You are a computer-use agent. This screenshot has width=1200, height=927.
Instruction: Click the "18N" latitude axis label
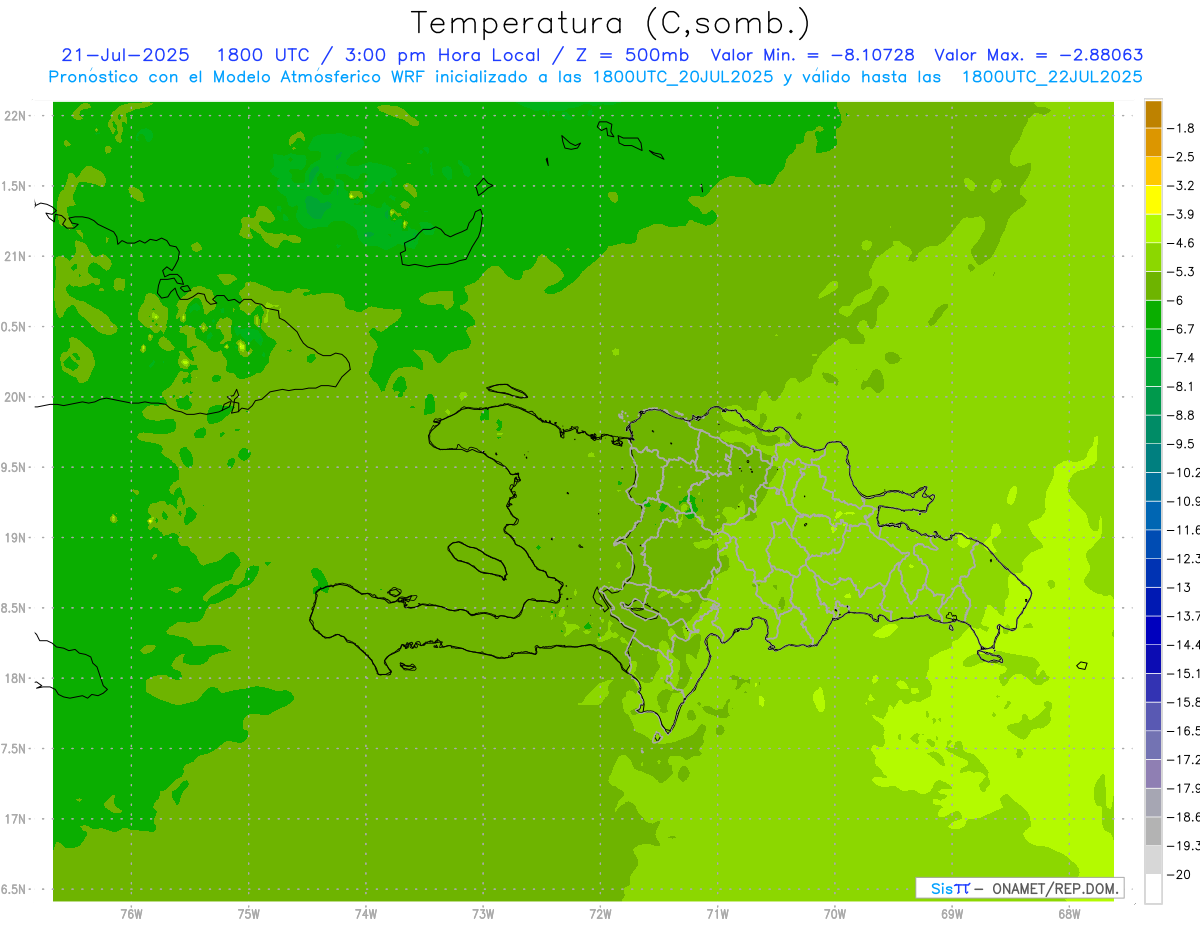coord(16,678)
